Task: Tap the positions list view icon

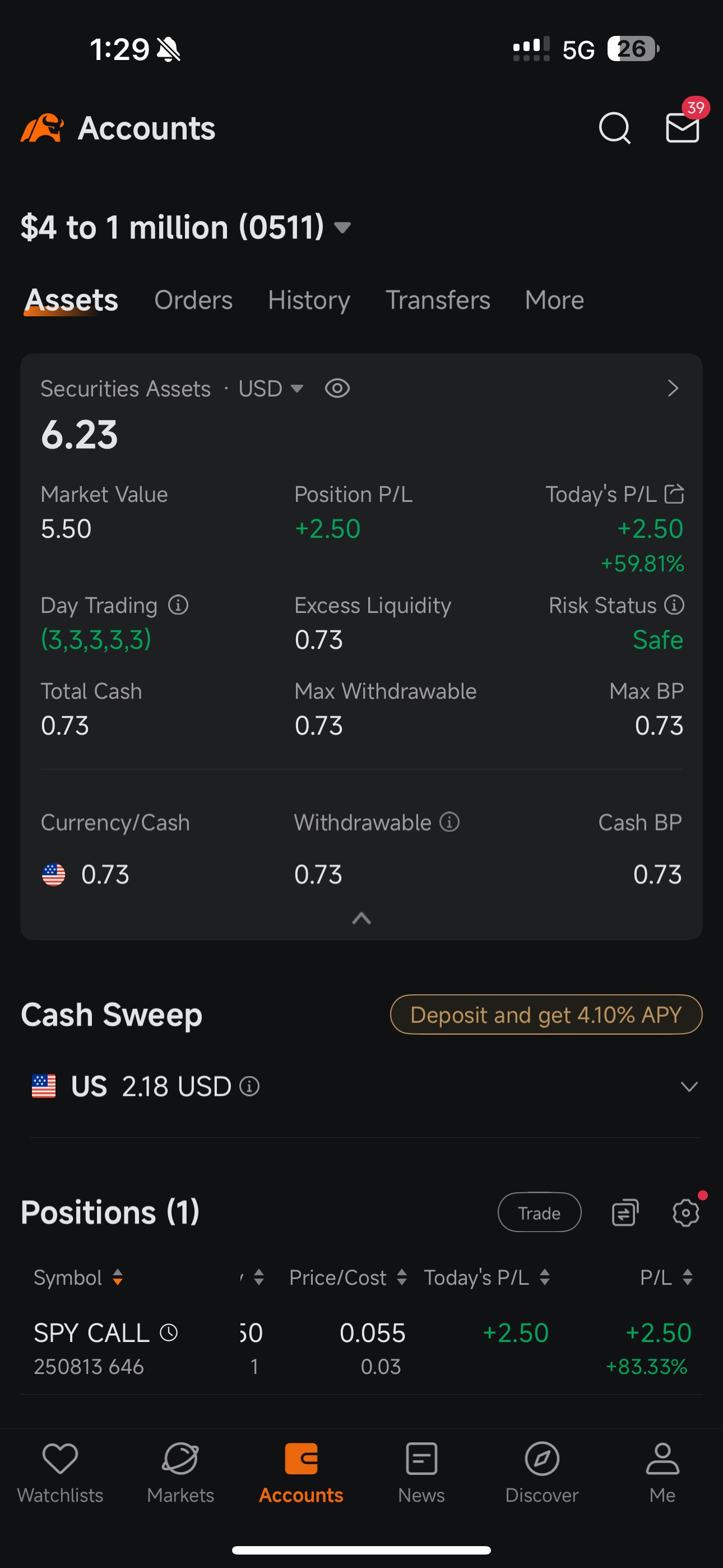Action: (624, 1213)
